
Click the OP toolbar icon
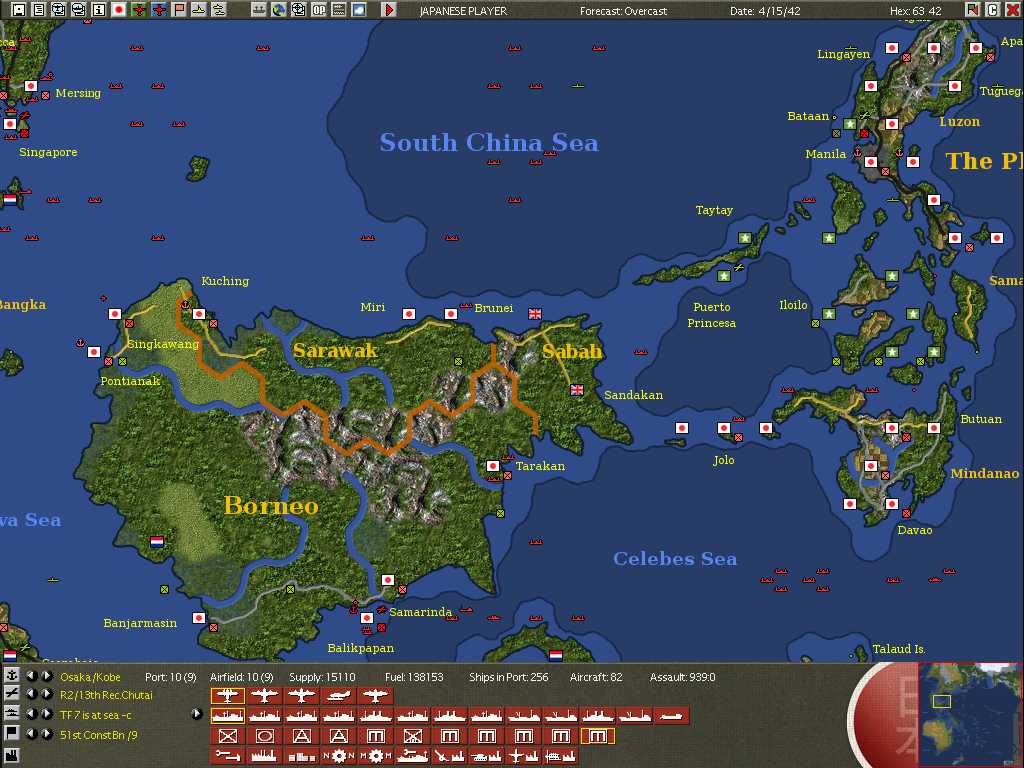click(x=319, y=10)
